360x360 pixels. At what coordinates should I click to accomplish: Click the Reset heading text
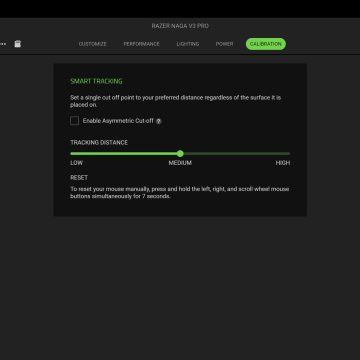tap(79, 178)
